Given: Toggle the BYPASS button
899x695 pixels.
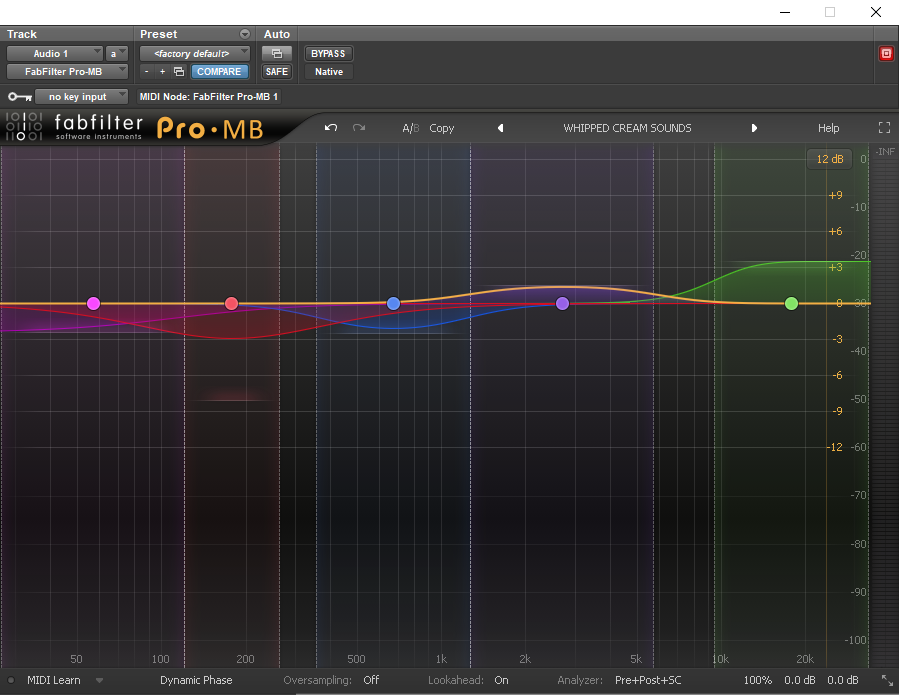Looking at the screenshot, I should (x=329, y=53).
